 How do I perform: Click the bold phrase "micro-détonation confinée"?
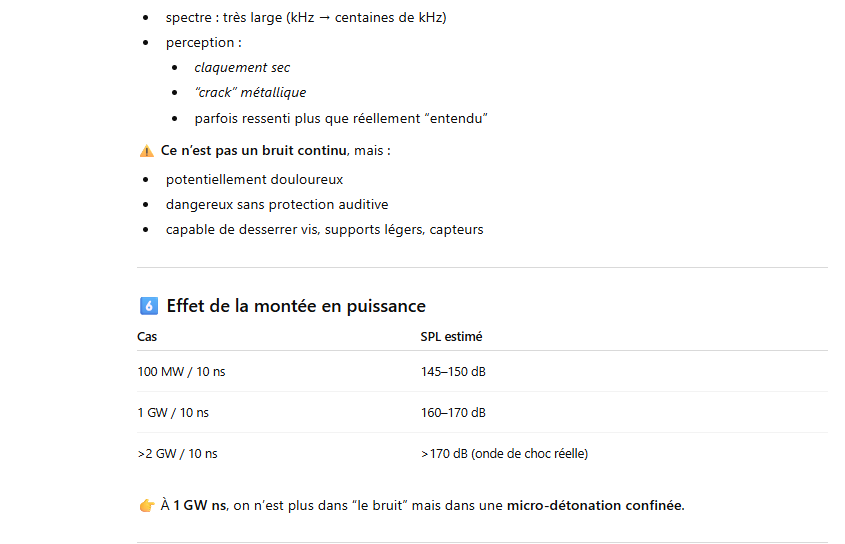click(x=595, y=506)
